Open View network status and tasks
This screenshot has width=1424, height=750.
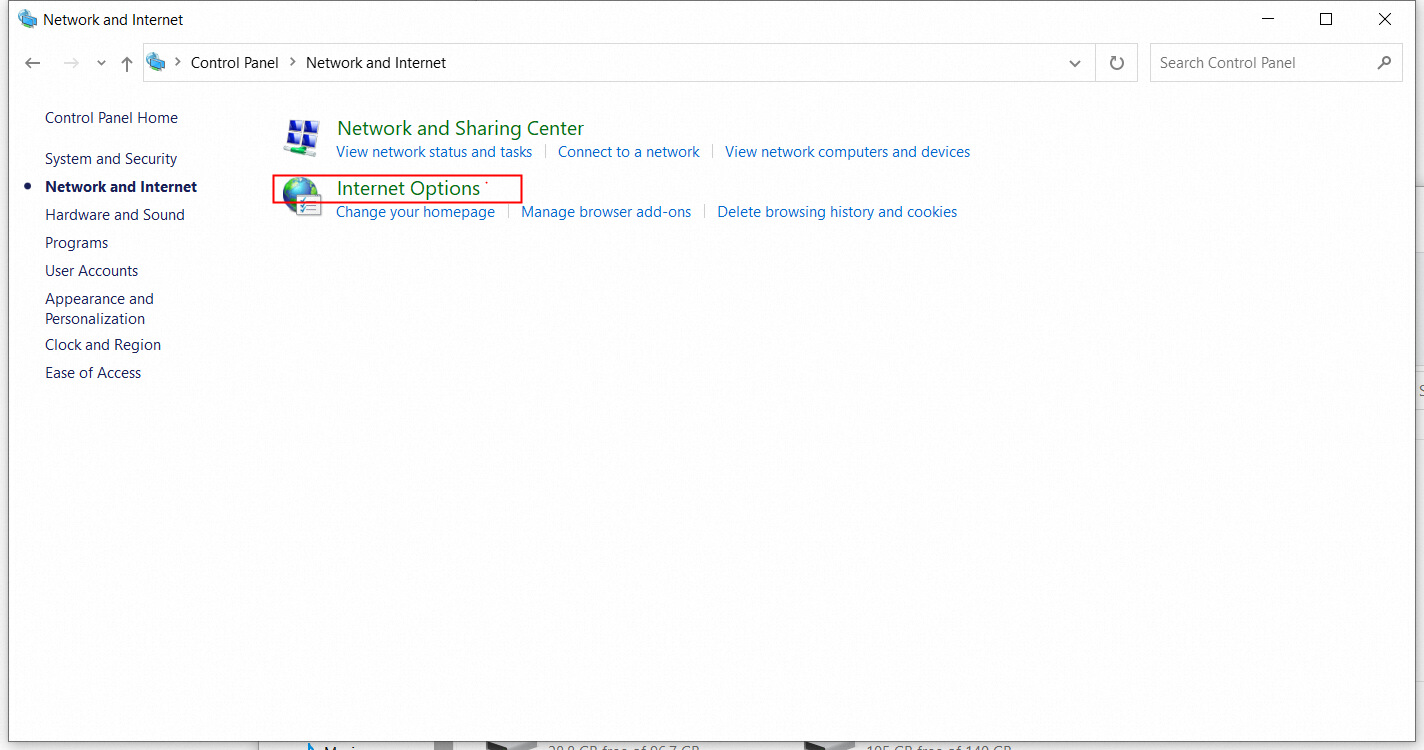434,152
